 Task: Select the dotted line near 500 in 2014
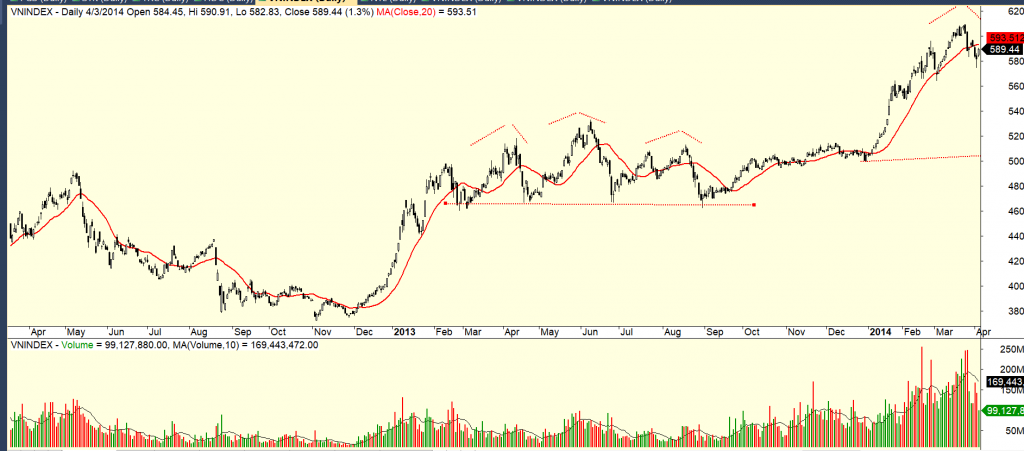(940, 157)
